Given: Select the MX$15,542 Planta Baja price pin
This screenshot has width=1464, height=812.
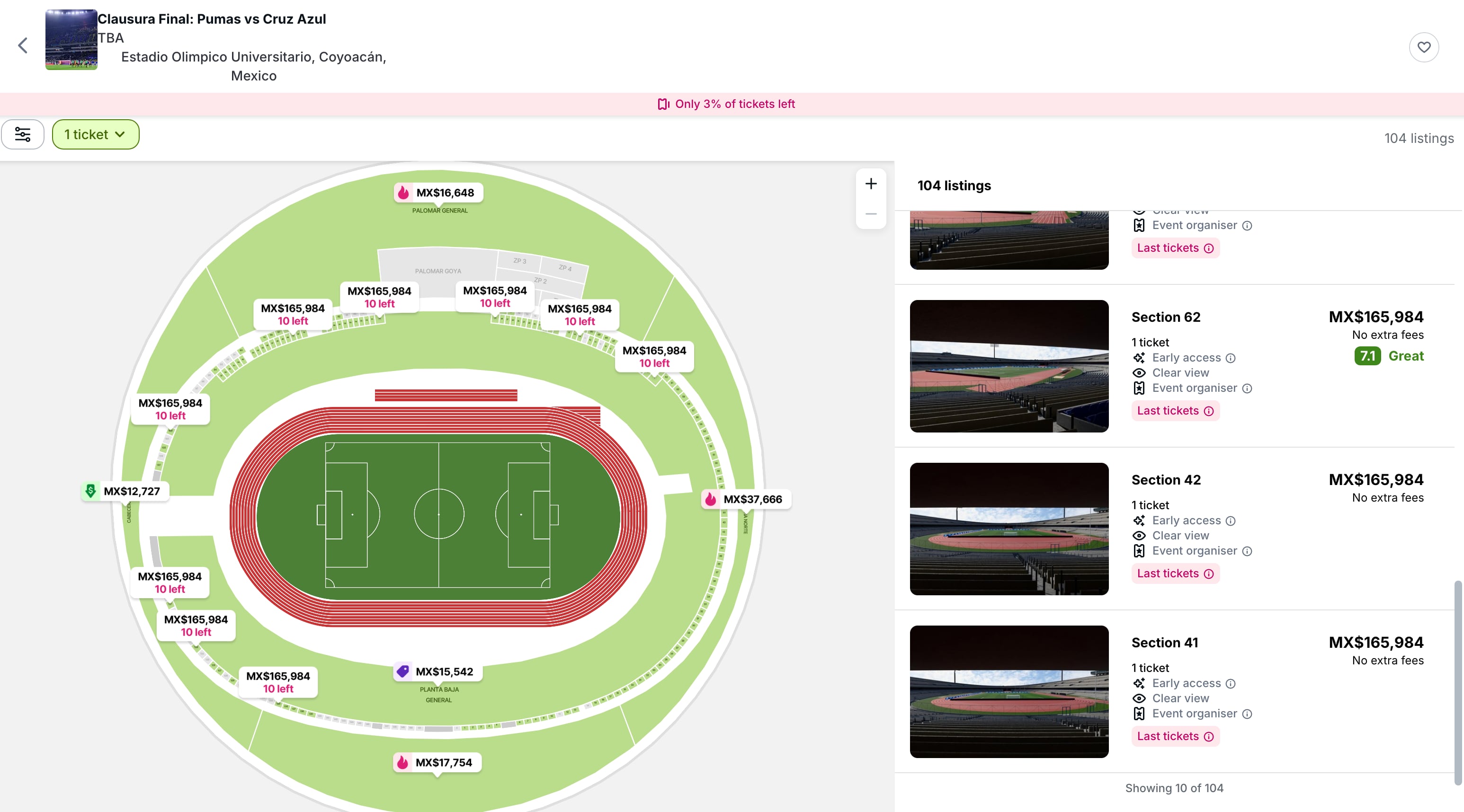Looking at the screenshot, I should pos(437,672).
